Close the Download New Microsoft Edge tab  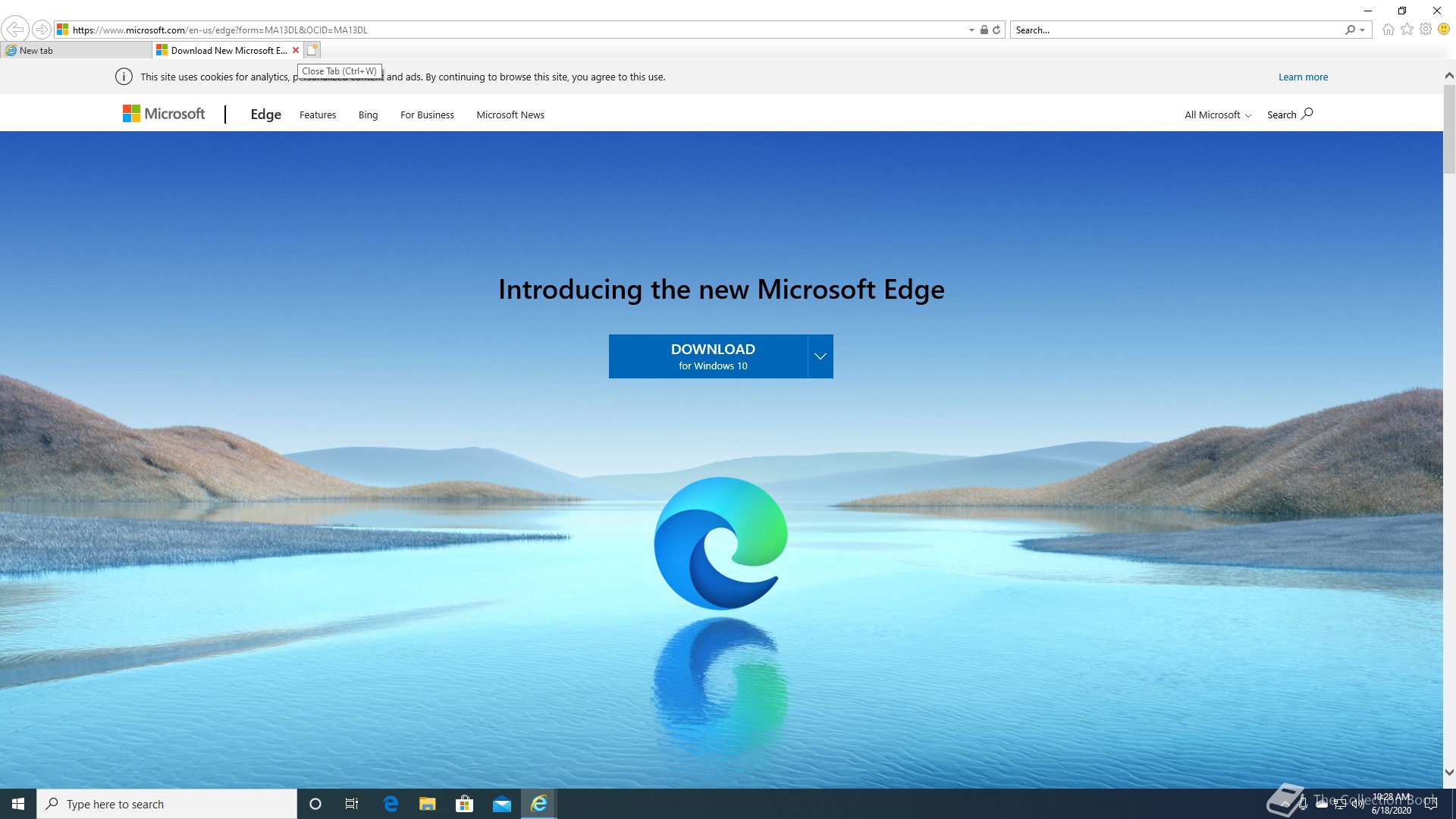[296, 51]
